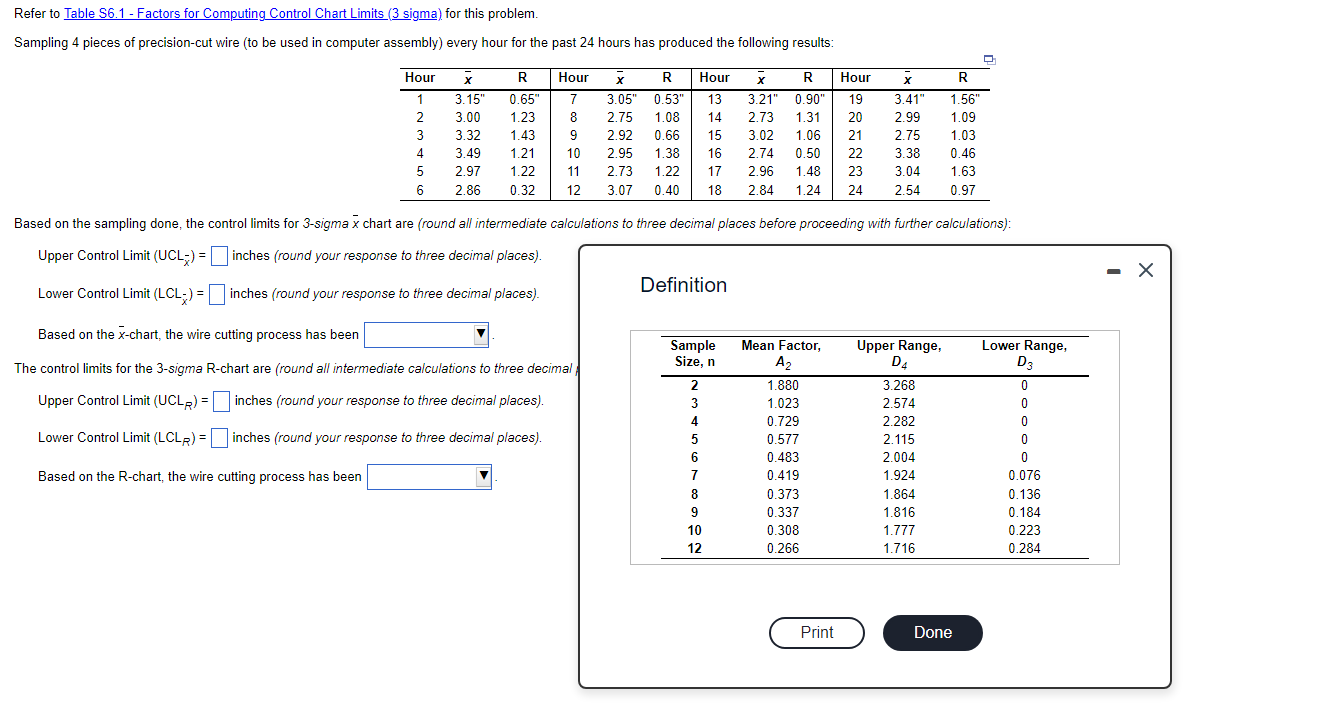Click the Definition dialog title
The height and width of the screenshot is (704, 1339).
pyautogui.click(x=684, y=285)
